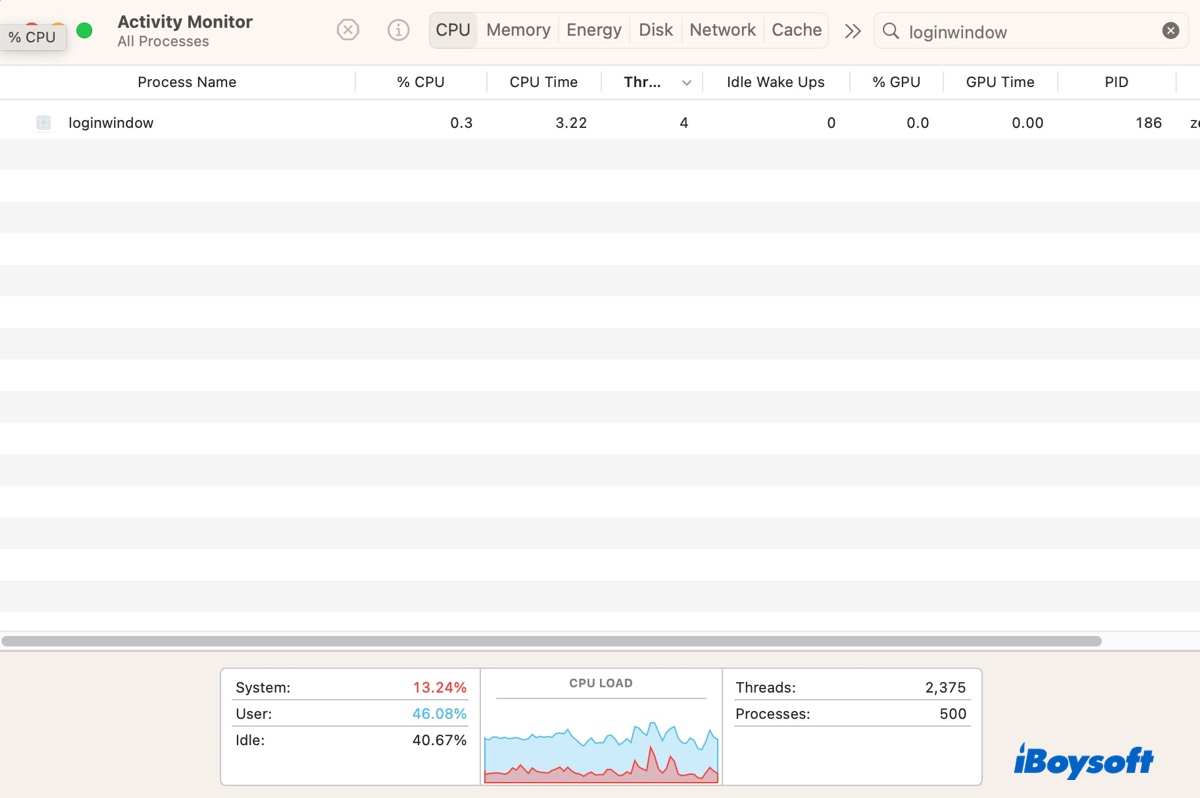Open the process info inspector icon

point(398,30)
